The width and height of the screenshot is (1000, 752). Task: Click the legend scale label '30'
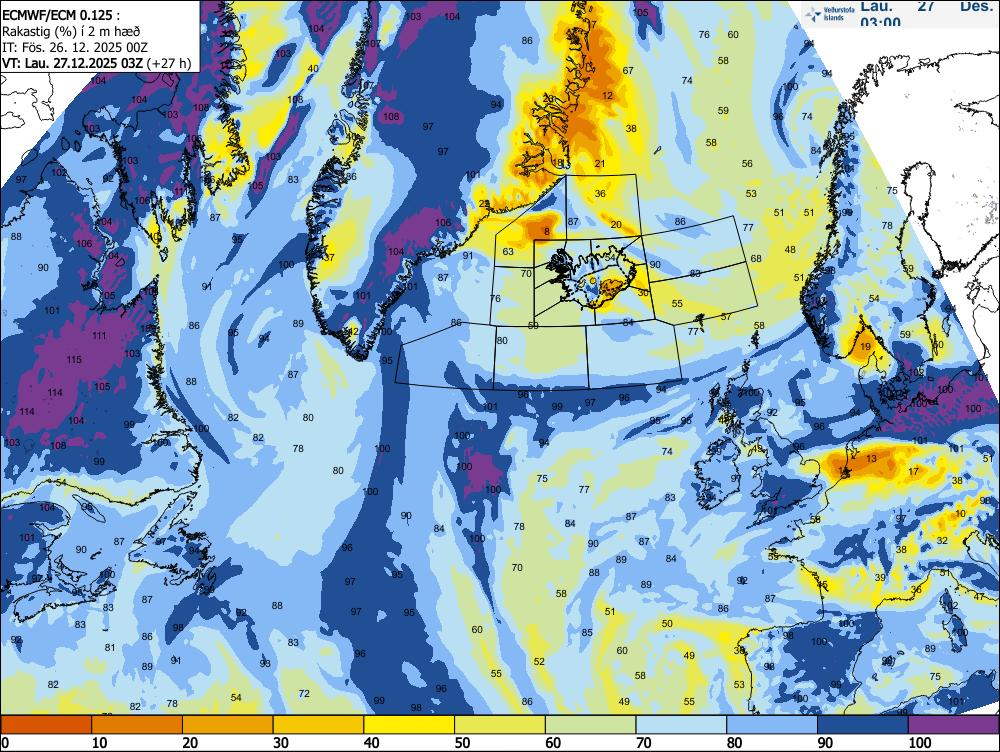[281, 742]
